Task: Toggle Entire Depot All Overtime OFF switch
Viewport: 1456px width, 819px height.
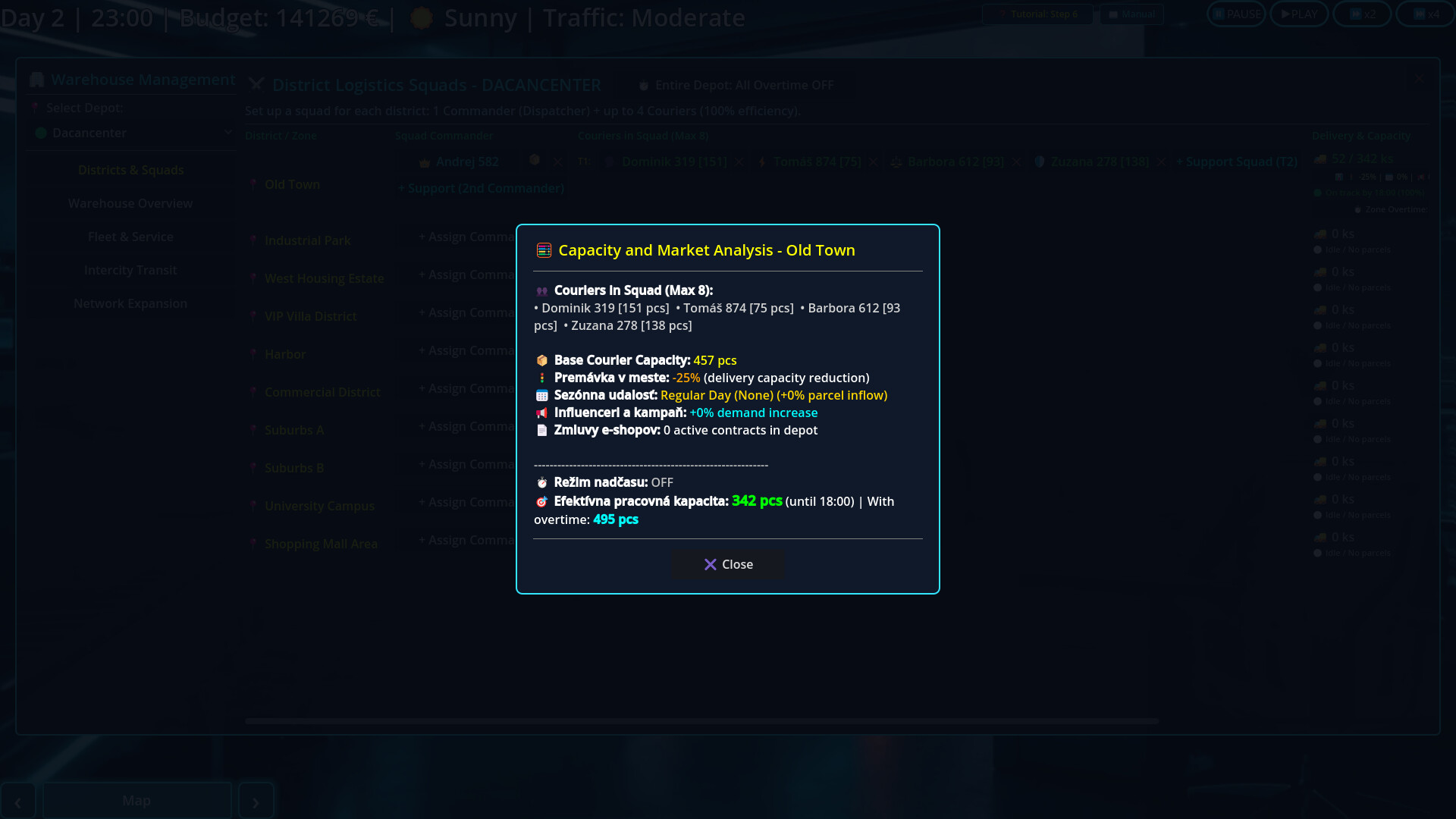Action: [736, 86]
